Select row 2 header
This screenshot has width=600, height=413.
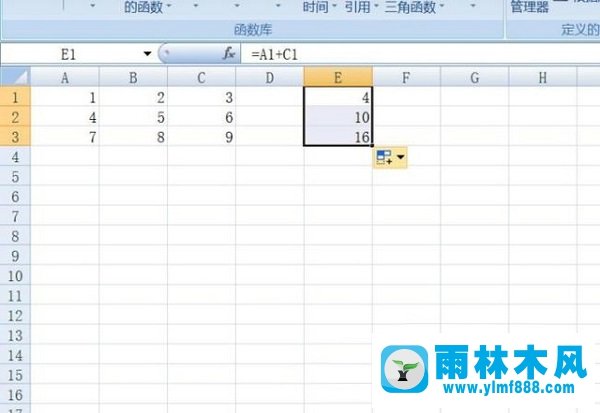click(15, 117)
